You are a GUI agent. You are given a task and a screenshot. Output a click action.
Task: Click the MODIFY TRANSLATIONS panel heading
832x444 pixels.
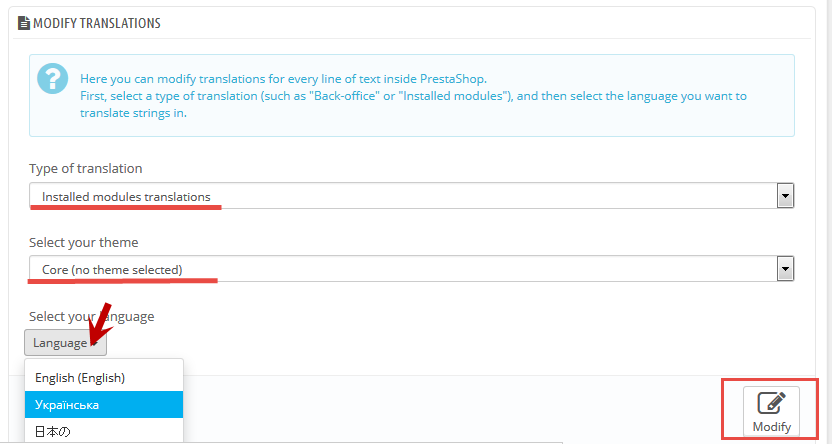click(97, 23)
